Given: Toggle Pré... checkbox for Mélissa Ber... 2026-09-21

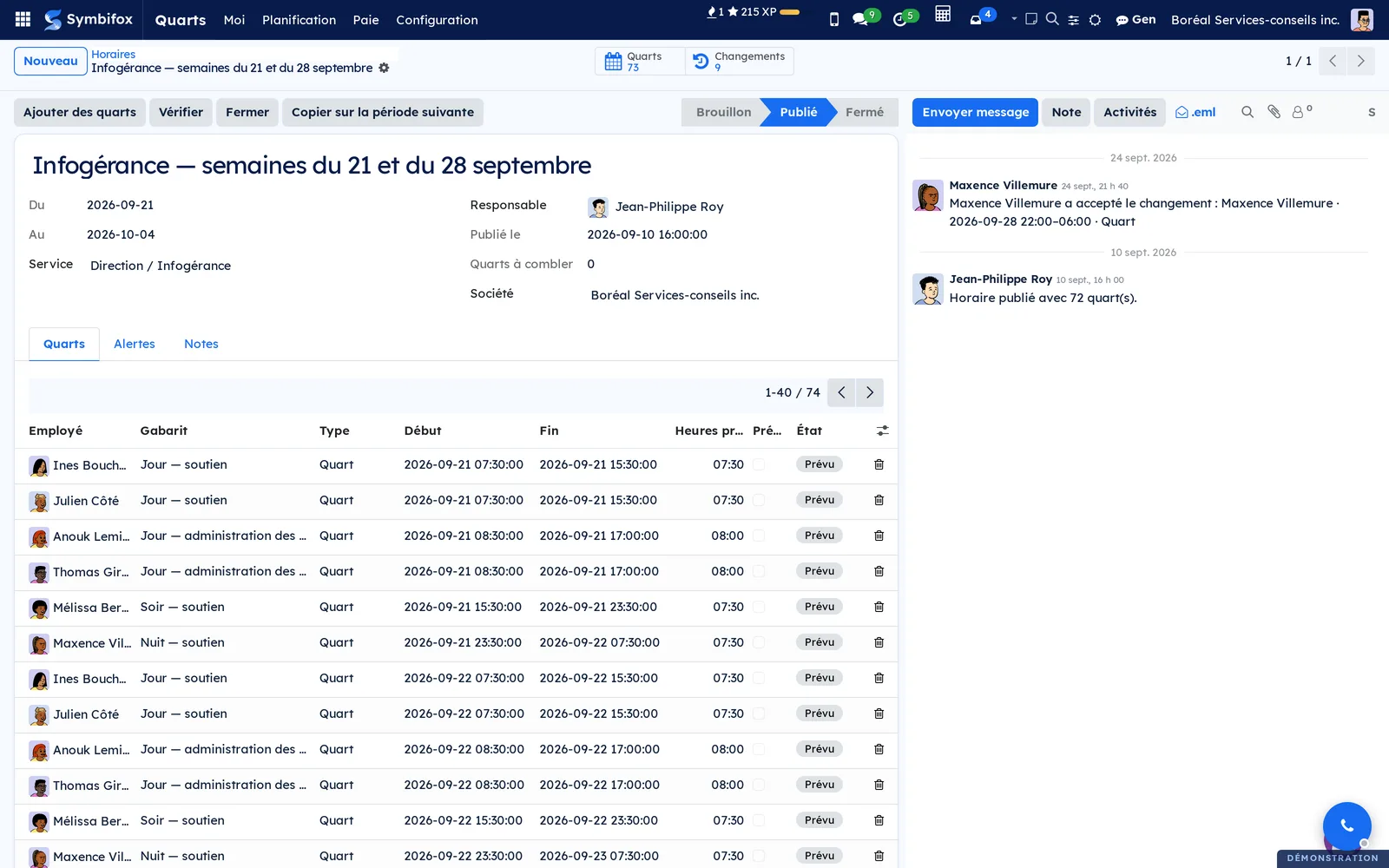Looking at the screenshot, I should coord(759,607).
